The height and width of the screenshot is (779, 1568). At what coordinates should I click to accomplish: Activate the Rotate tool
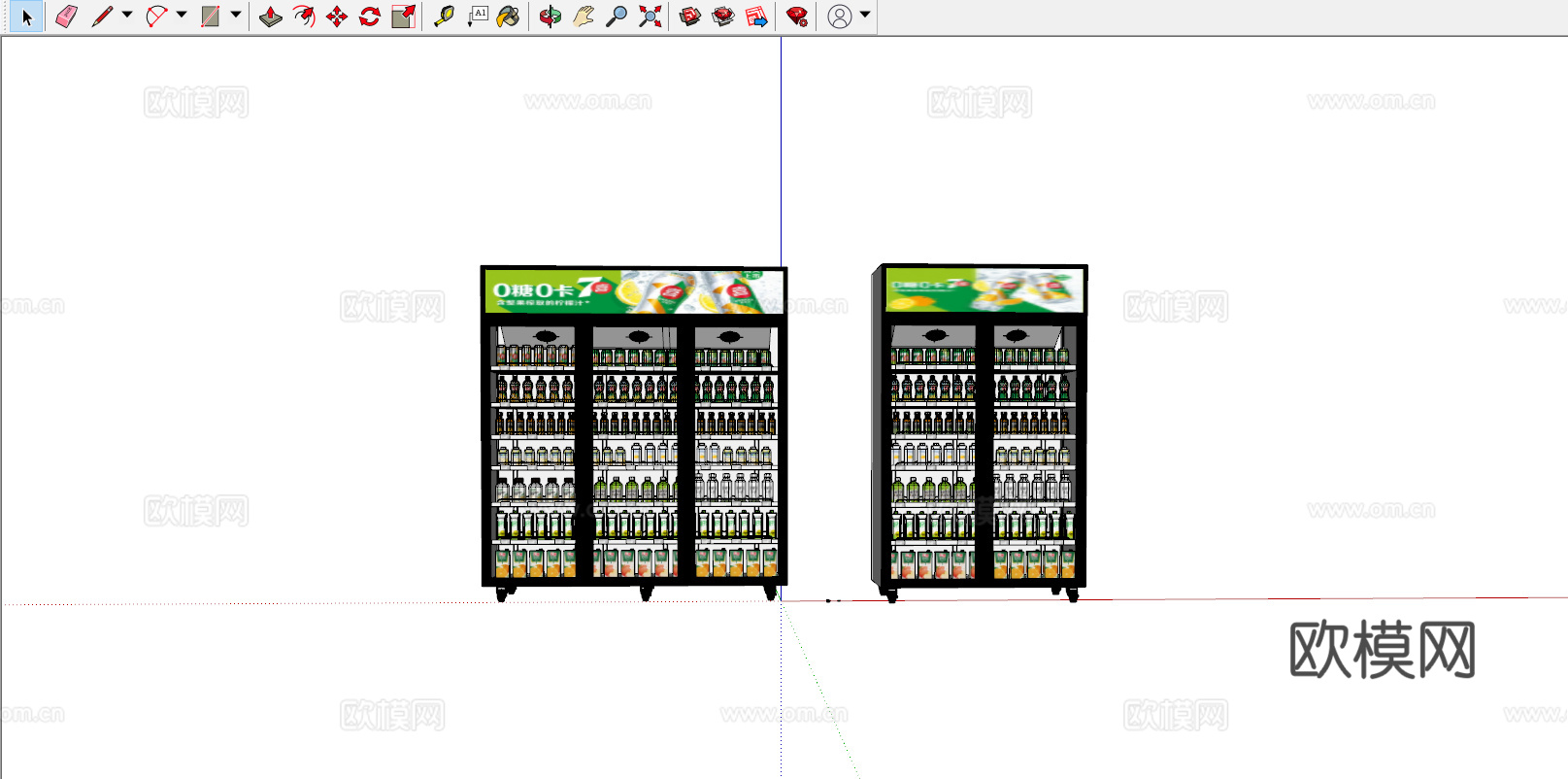370,17
